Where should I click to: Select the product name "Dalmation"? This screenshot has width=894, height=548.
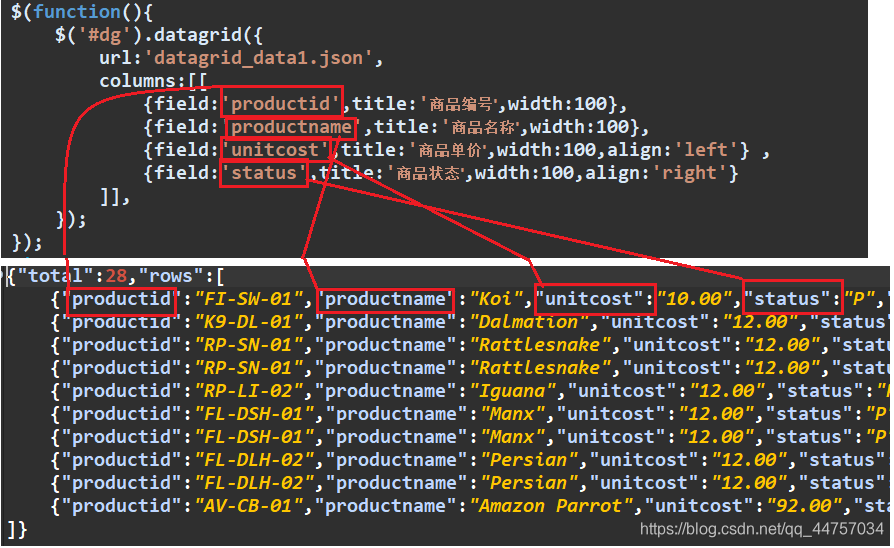click(529, 322)
